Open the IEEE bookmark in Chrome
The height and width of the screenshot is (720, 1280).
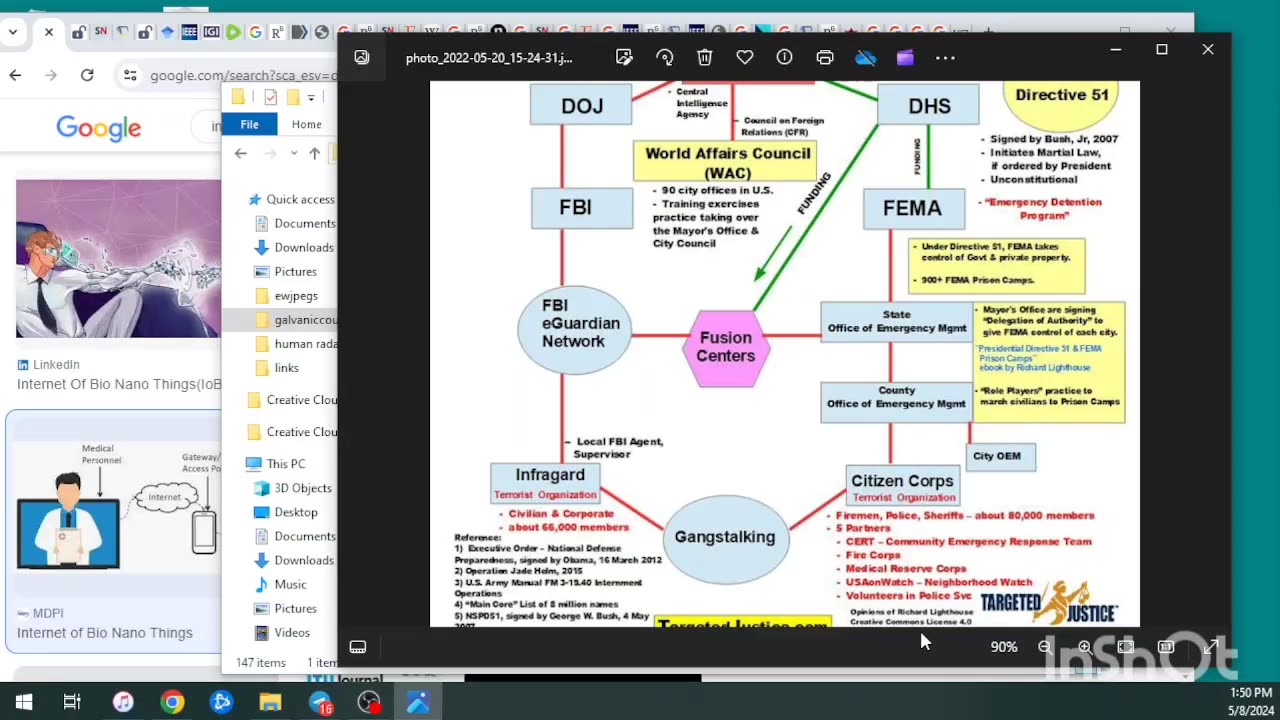(189, 32)
